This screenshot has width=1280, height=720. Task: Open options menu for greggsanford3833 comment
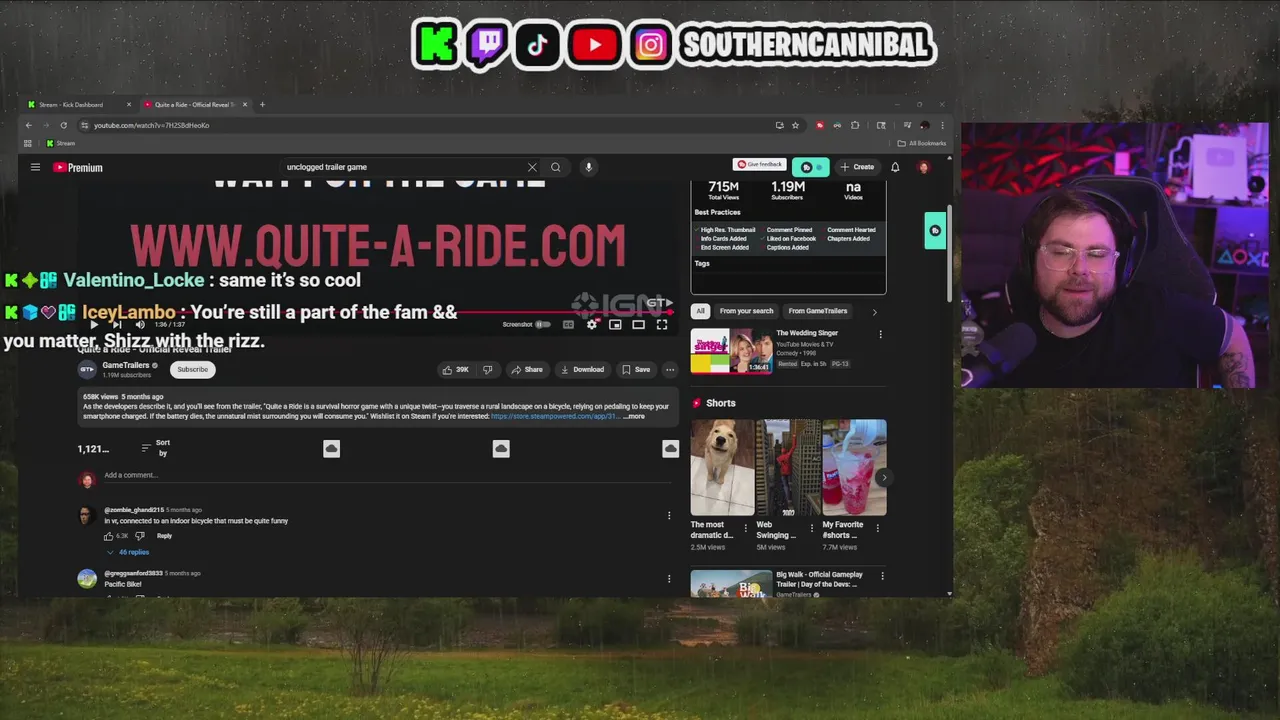pos(669,578)
